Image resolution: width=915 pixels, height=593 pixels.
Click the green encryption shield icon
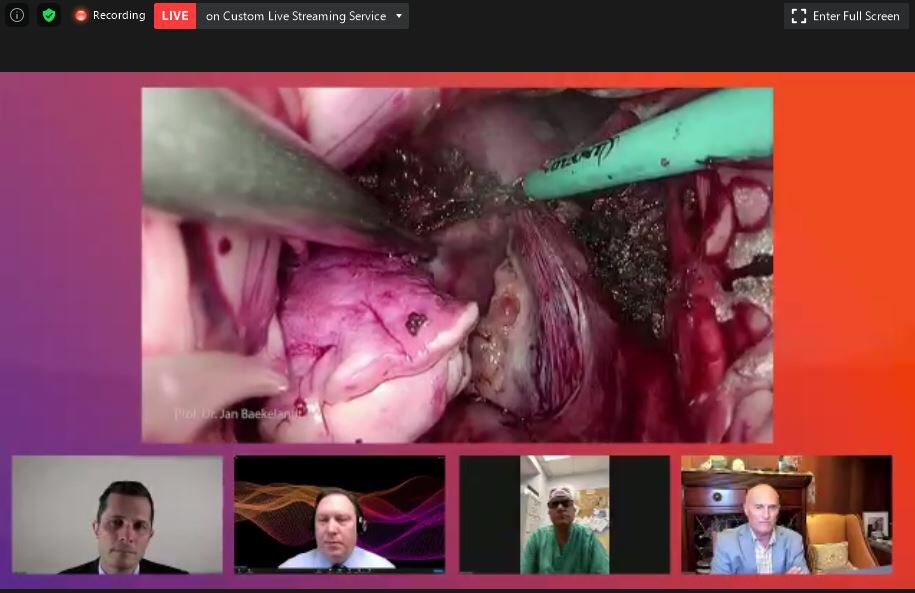(49, 15)
